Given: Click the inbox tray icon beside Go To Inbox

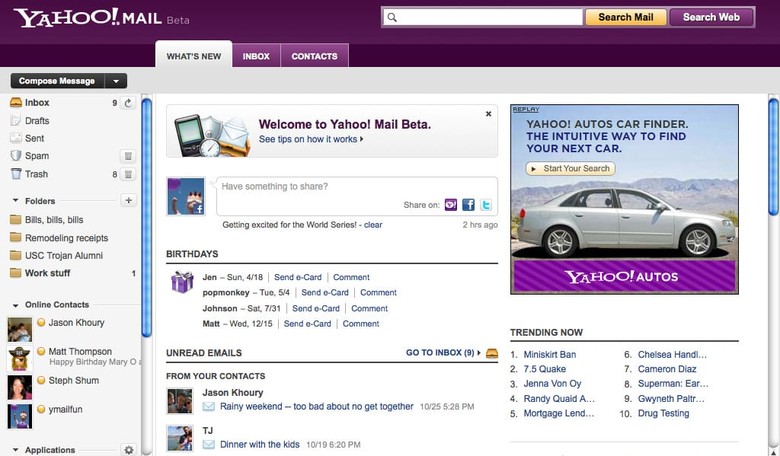Looking at the screenshot, I should [x=491, y=353].
